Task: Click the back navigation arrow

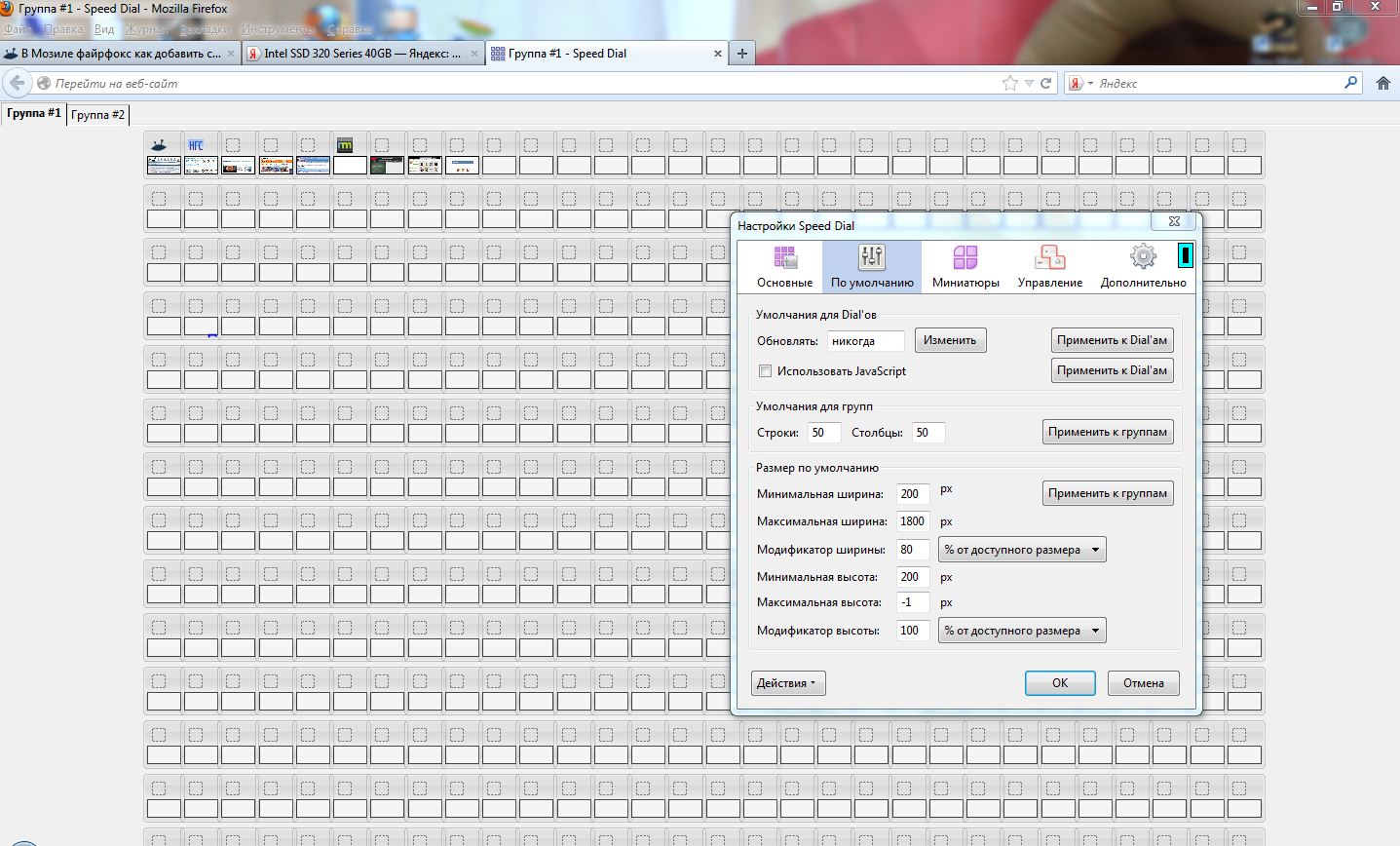Action: (17, 84)
